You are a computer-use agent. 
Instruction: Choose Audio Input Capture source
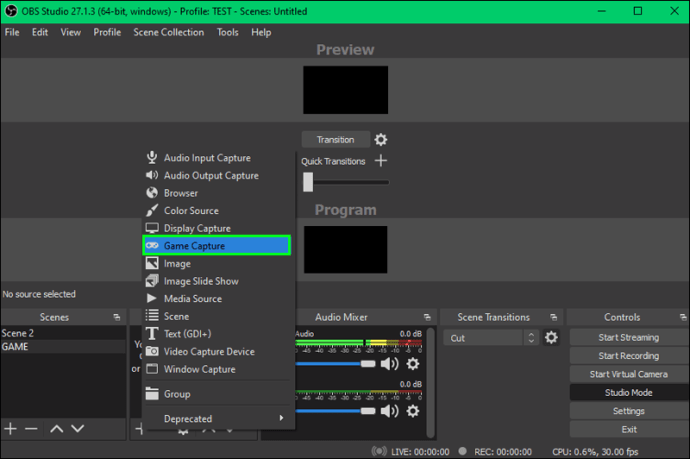tap(217, 158)
